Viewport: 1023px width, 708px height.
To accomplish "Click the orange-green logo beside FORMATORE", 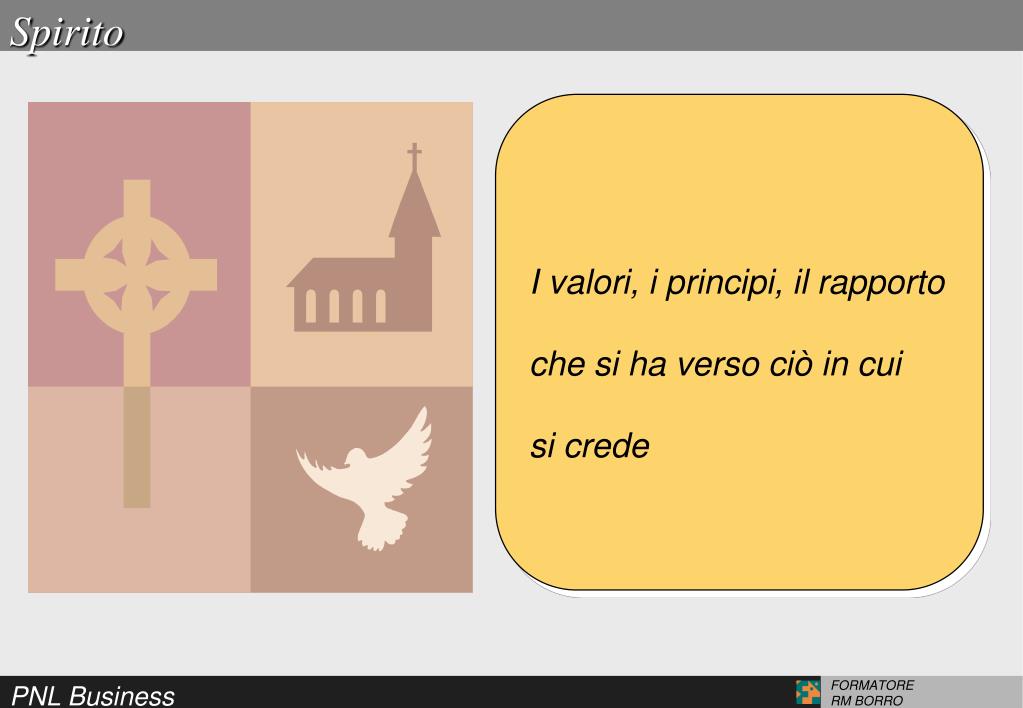I will [808, 692].
